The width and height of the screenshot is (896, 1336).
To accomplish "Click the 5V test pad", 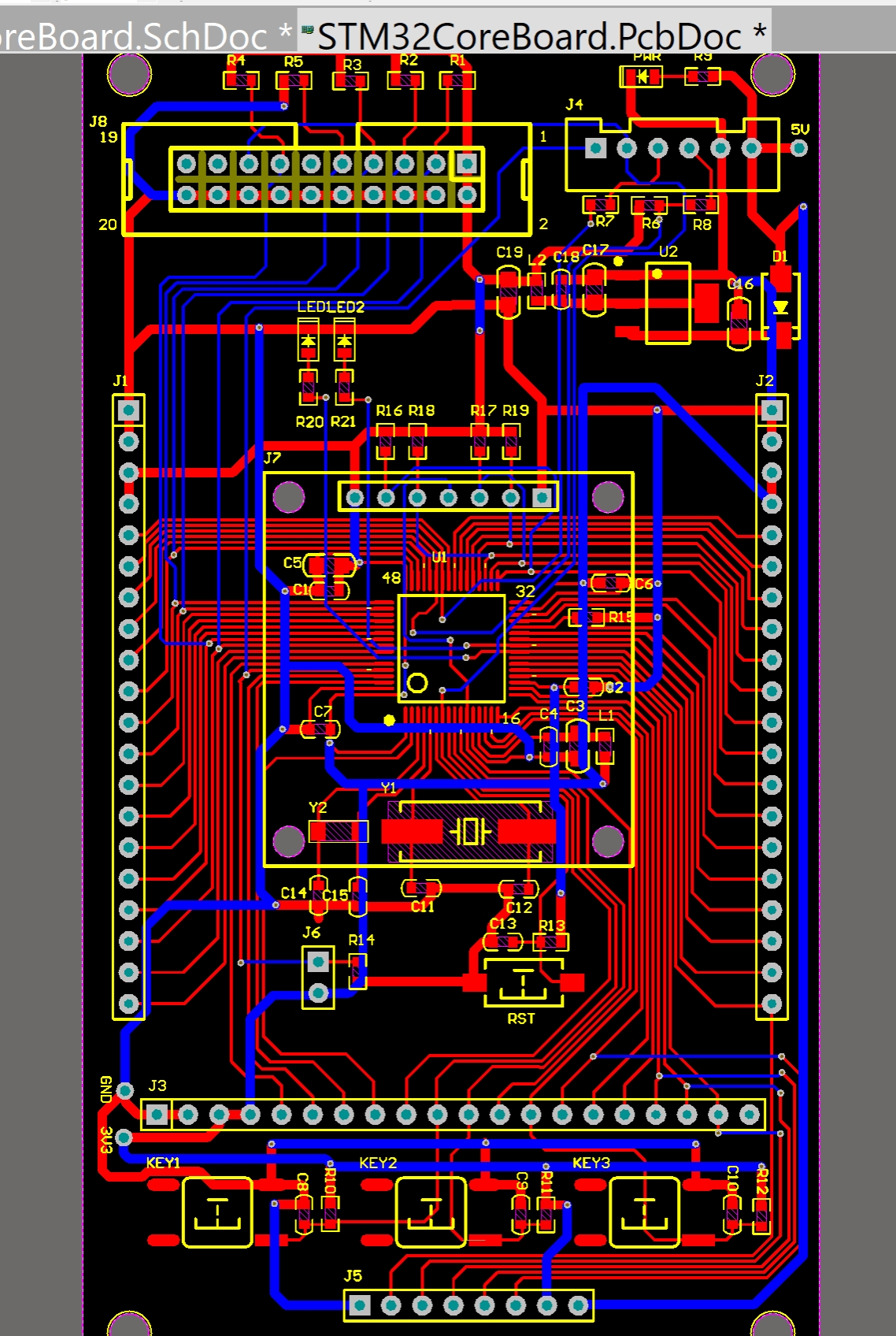I will click(x=799, y=148).
